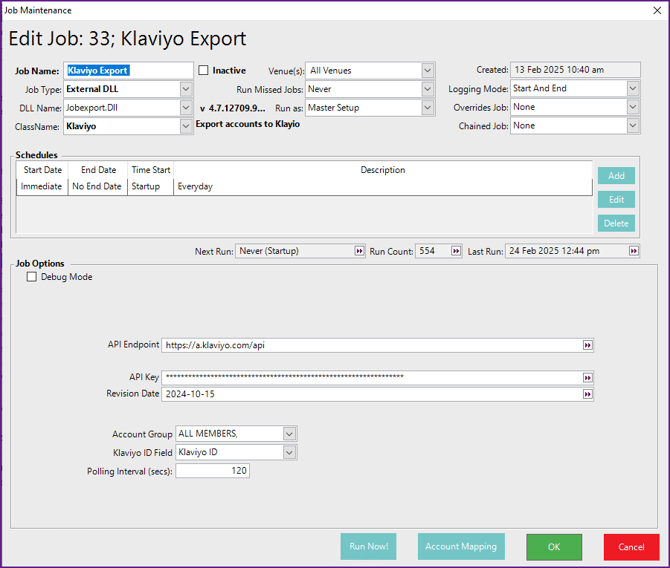This screenshot has height=568, width=670.
Task: Click arrow icon beside Revision Date field
Action: coord(588,394)
